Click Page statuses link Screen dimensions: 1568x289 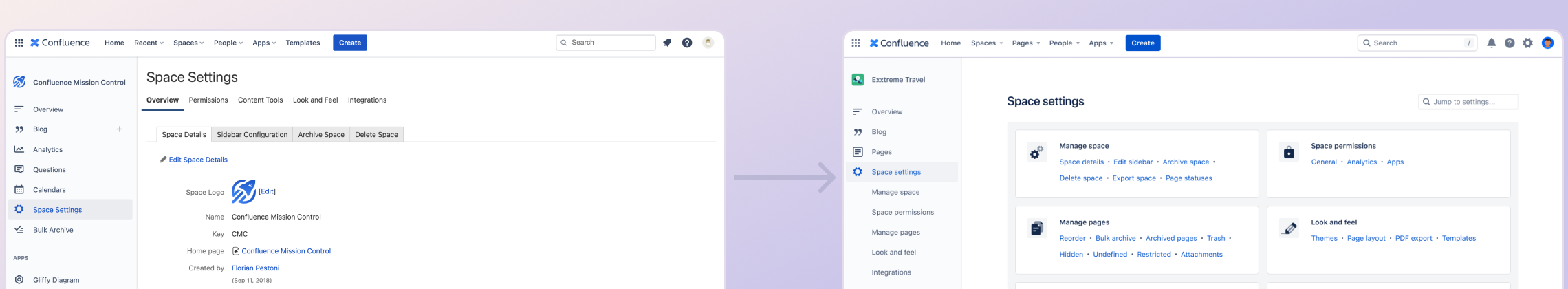click(1189, 178)
